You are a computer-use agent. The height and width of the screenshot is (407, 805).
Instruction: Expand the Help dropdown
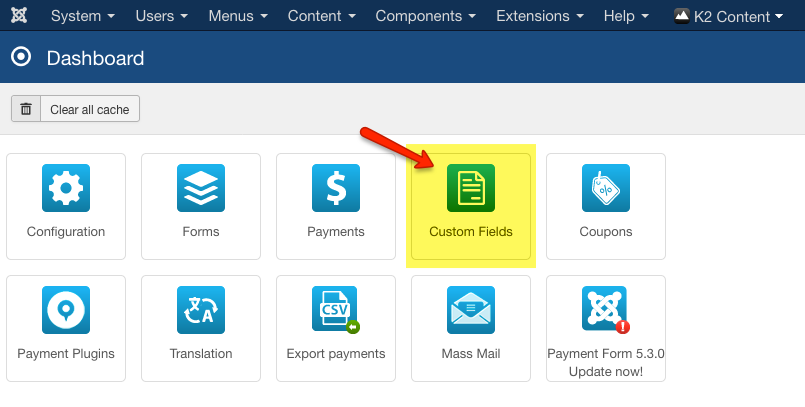click(626, 16)
